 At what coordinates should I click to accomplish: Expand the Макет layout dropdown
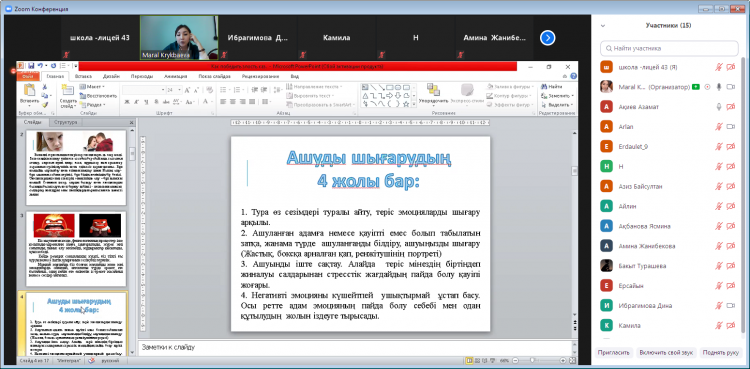coord(93,87)
